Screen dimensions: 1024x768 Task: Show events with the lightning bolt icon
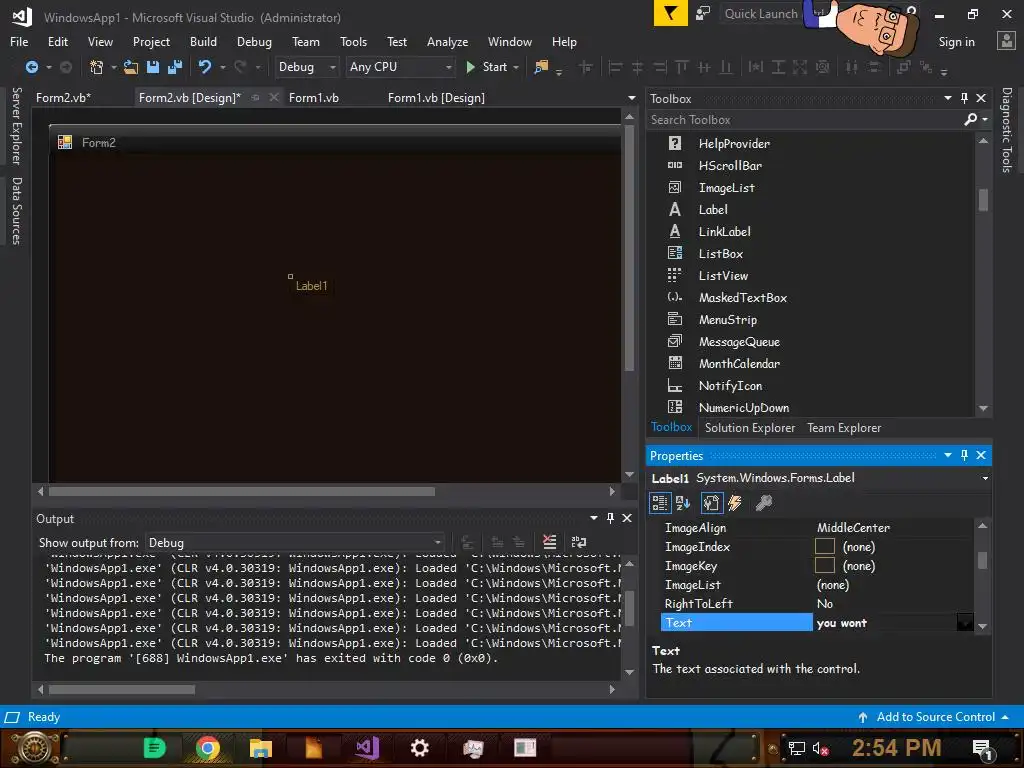pyautogui.click(x=735, y=503)
